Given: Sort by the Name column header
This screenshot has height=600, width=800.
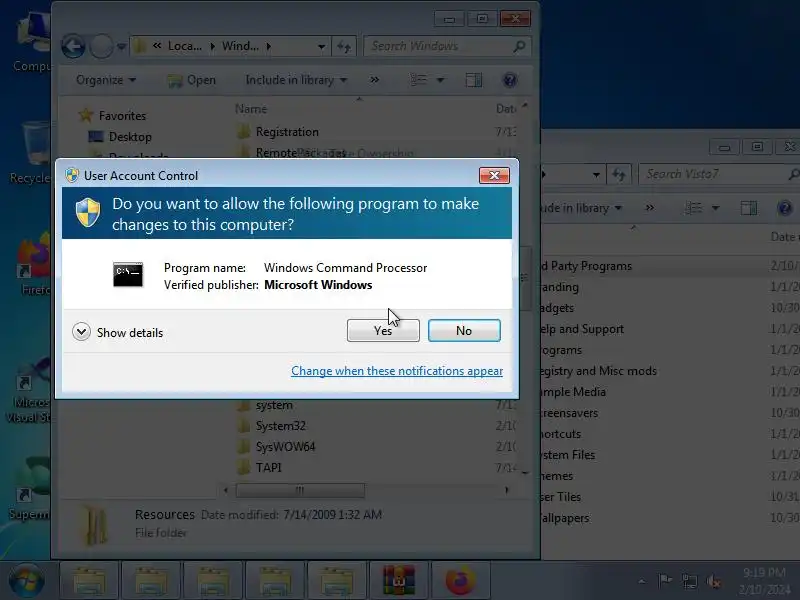Looking at the screenshot, I should point(251,109).
